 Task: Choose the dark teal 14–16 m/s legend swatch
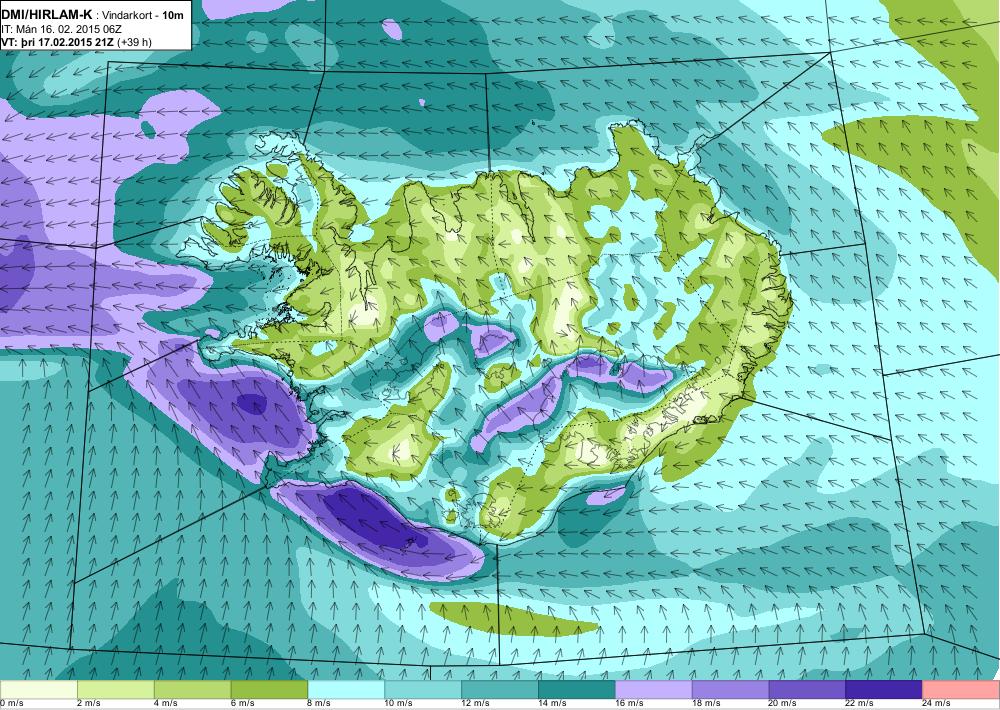coord(577,690)
